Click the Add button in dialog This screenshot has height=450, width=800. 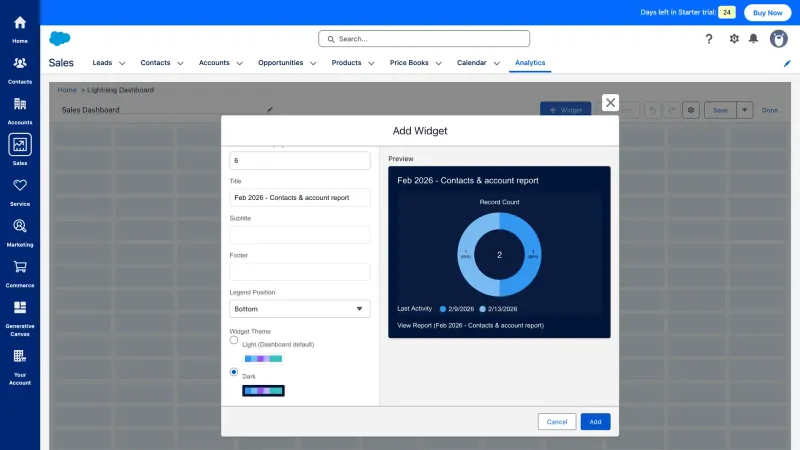click(x=595, y=422)
